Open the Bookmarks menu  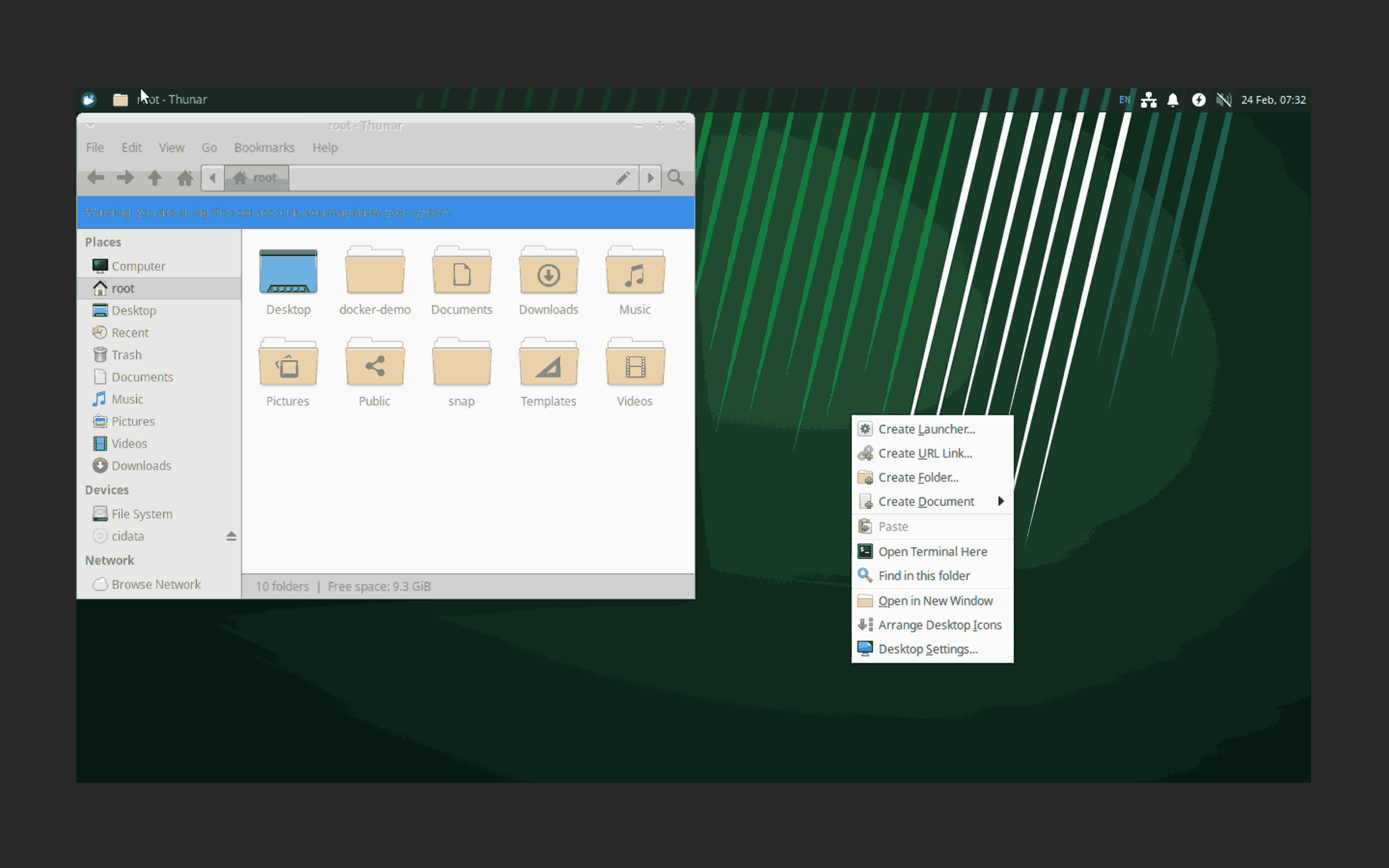[264, 148]
